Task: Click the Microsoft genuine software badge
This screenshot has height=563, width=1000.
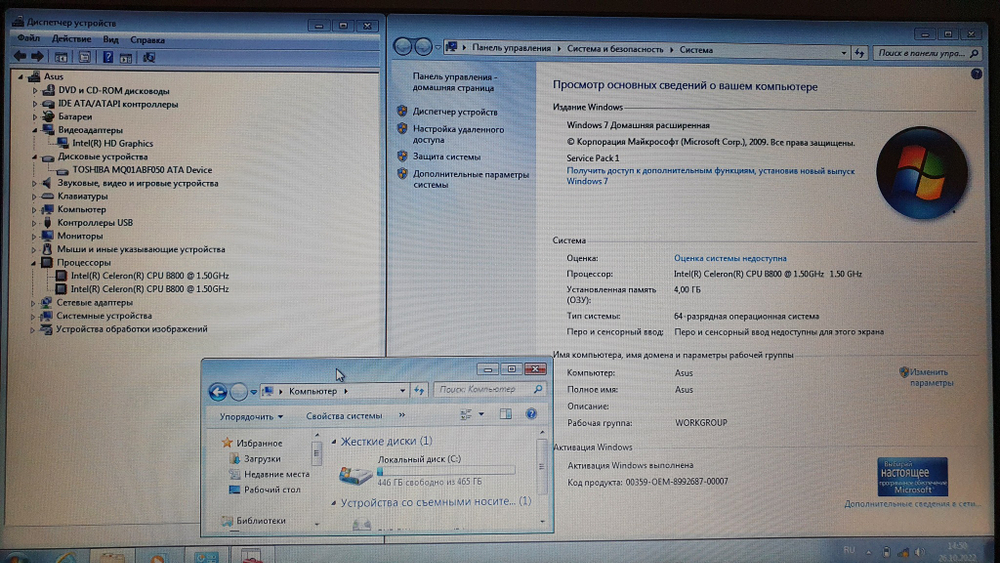Action: (912, 476)
